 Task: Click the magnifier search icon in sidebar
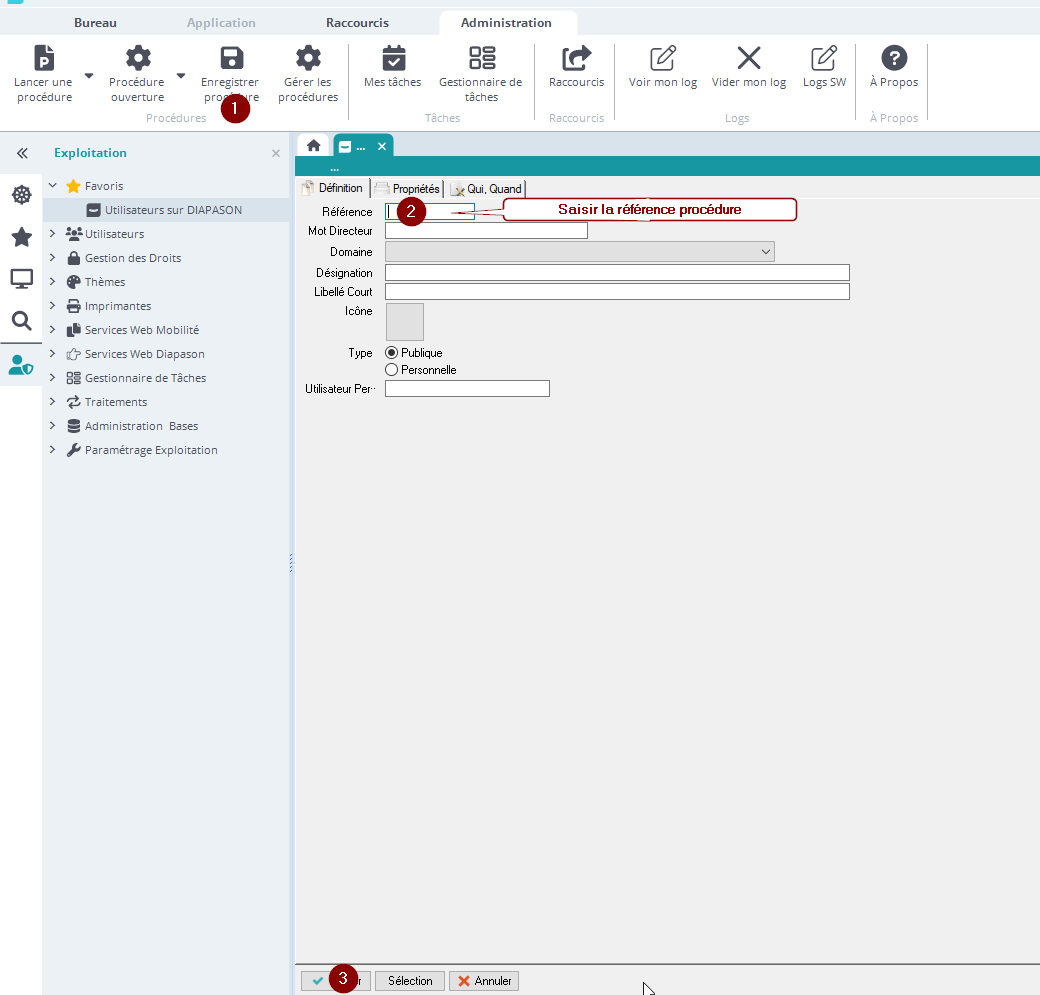pos(21,321)
